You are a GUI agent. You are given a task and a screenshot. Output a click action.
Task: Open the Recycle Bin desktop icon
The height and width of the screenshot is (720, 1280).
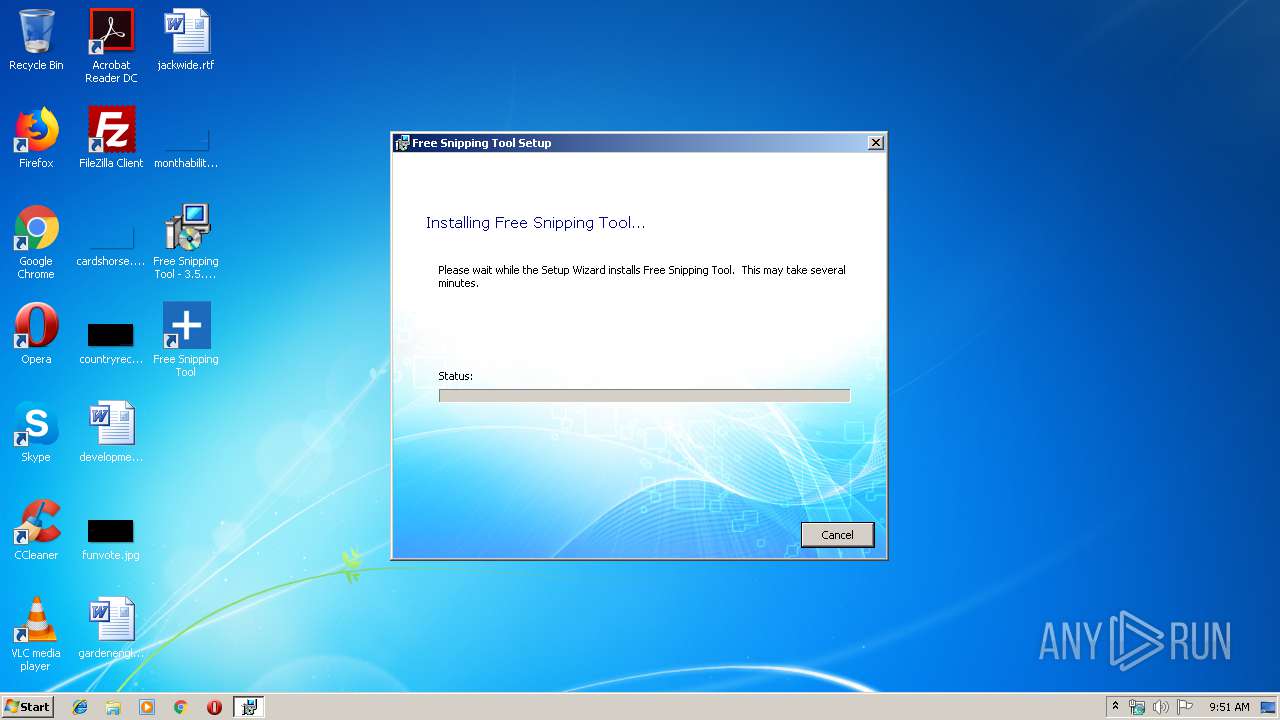click(36, 40)
